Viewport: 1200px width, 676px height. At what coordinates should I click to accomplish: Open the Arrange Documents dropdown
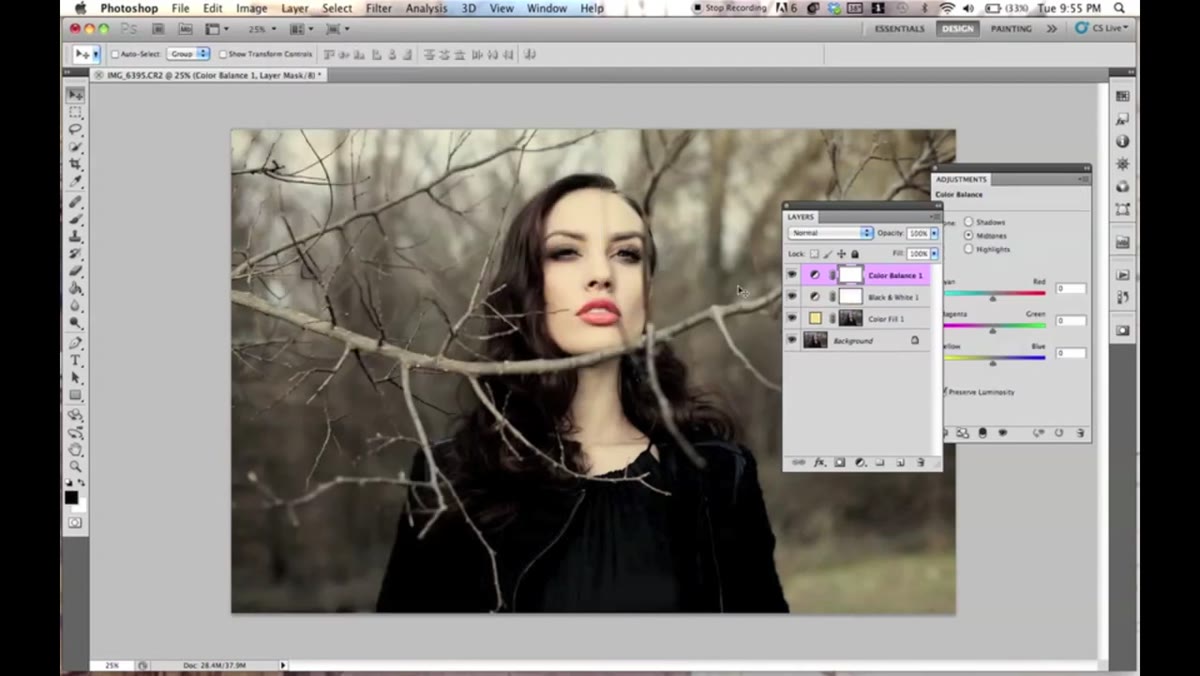click(x=302, y=29)
